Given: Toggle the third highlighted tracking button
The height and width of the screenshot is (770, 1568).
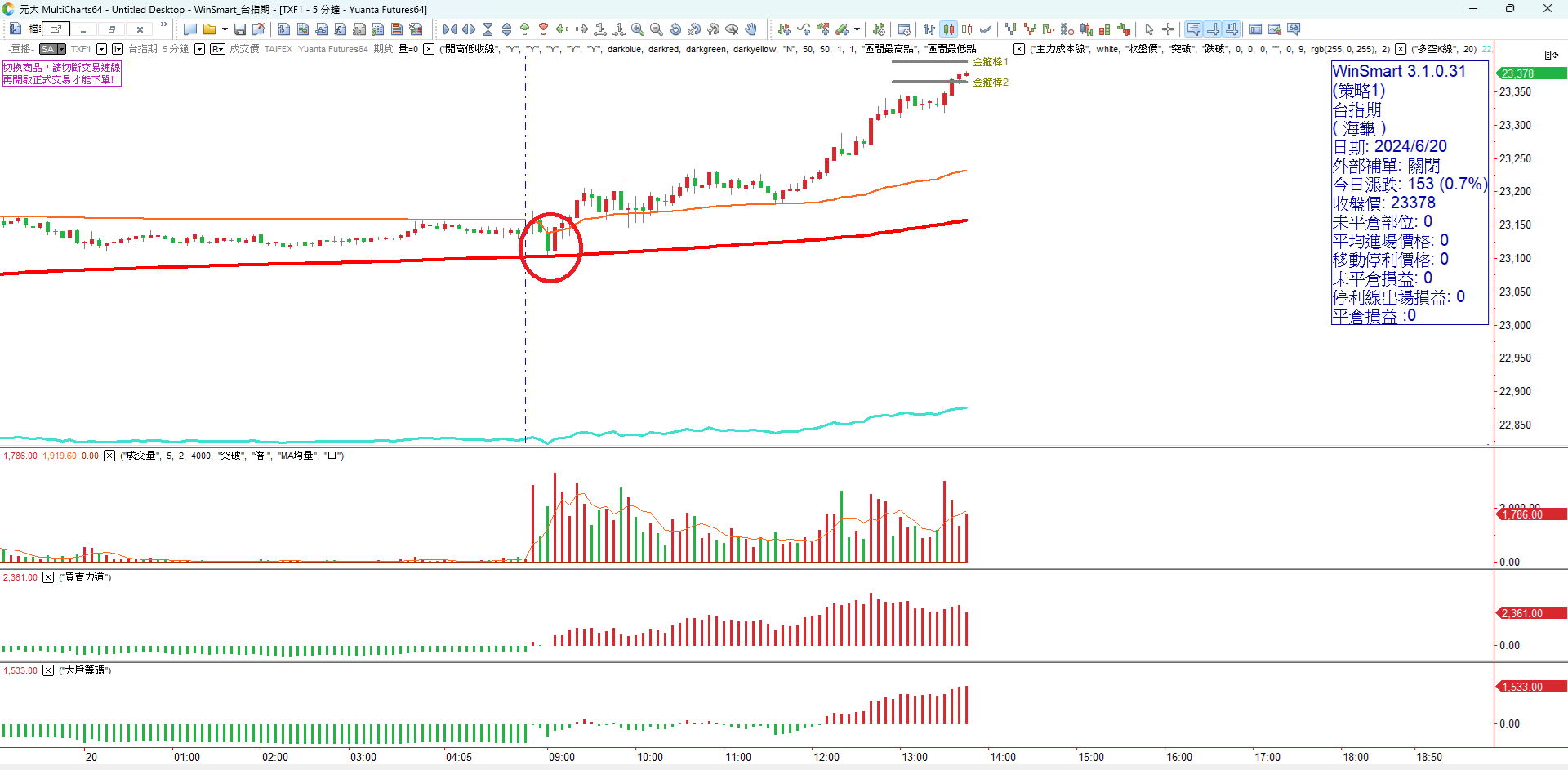Looking at the screenshot, I should pos(1232,29).
